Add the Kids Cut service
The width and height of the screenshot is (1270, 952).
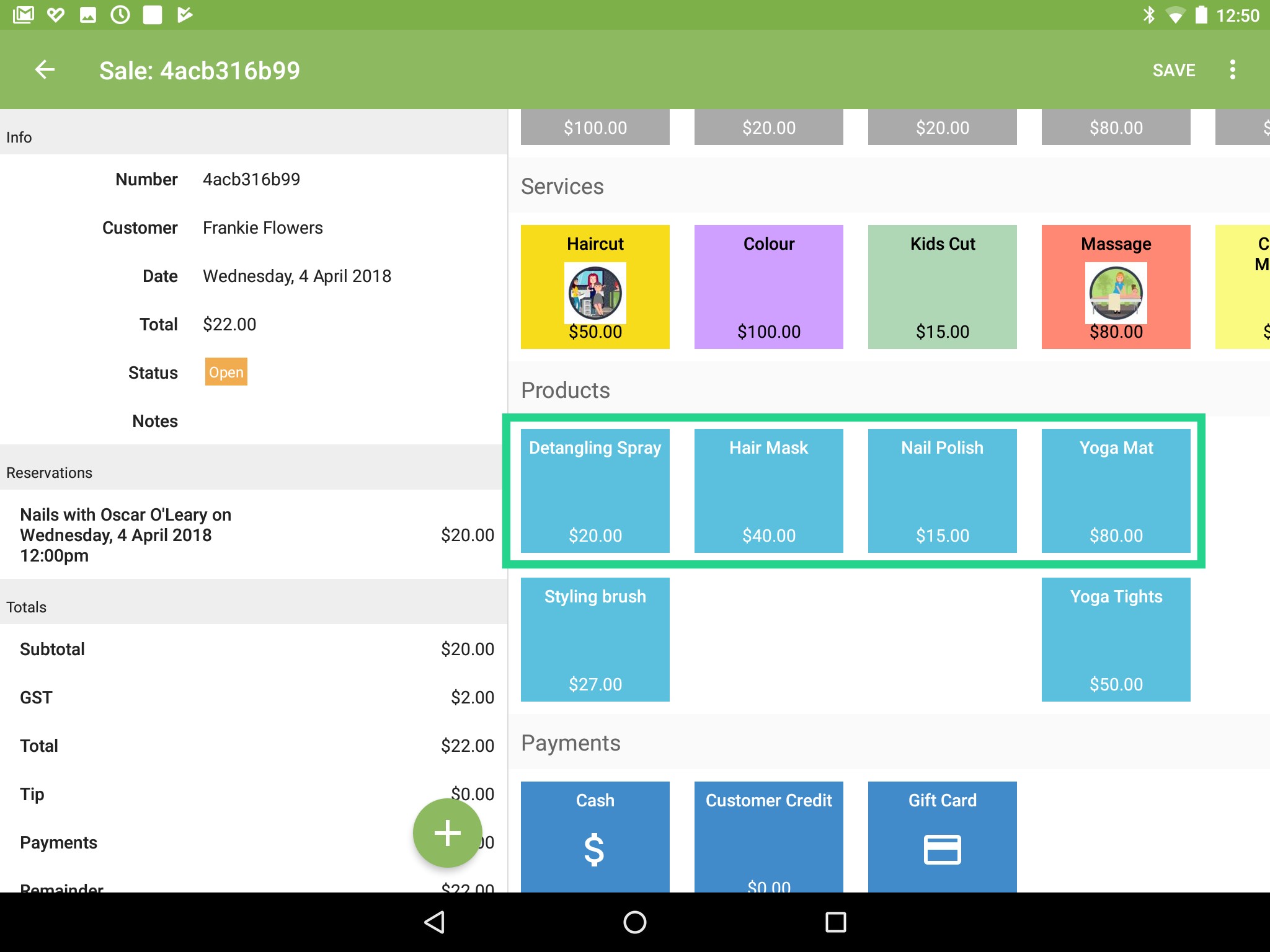pos(943,287)
